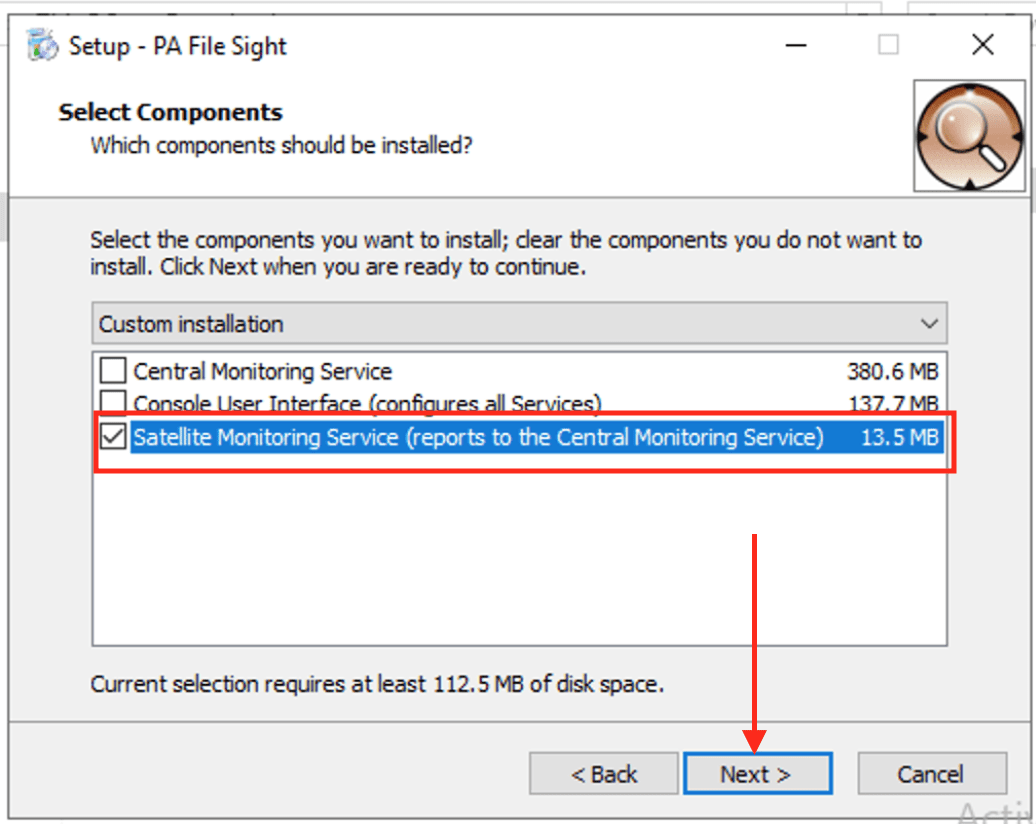Click the "Setup - PA File Sight" title text
The height and width of the screenshot is (824, 1036).
[x=178, y=46]
